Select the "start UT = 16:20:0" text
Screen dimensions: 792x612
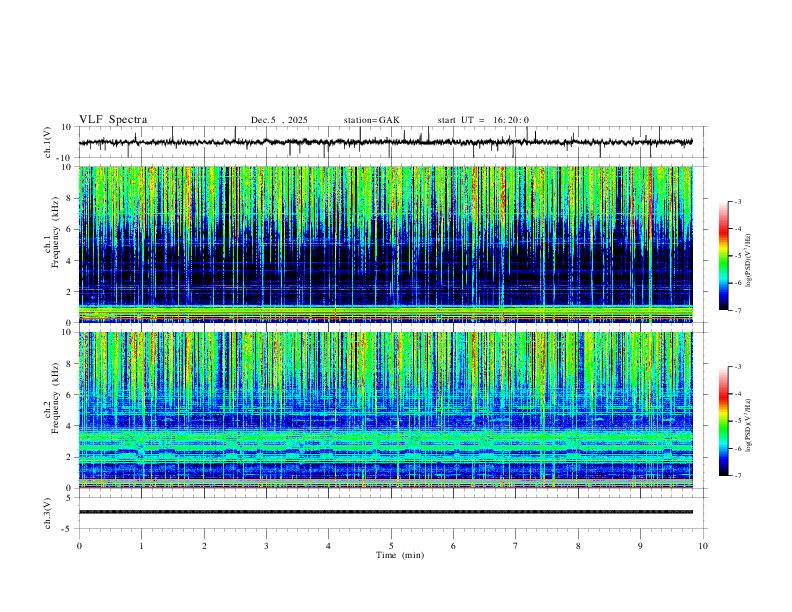tap(483, 120)
